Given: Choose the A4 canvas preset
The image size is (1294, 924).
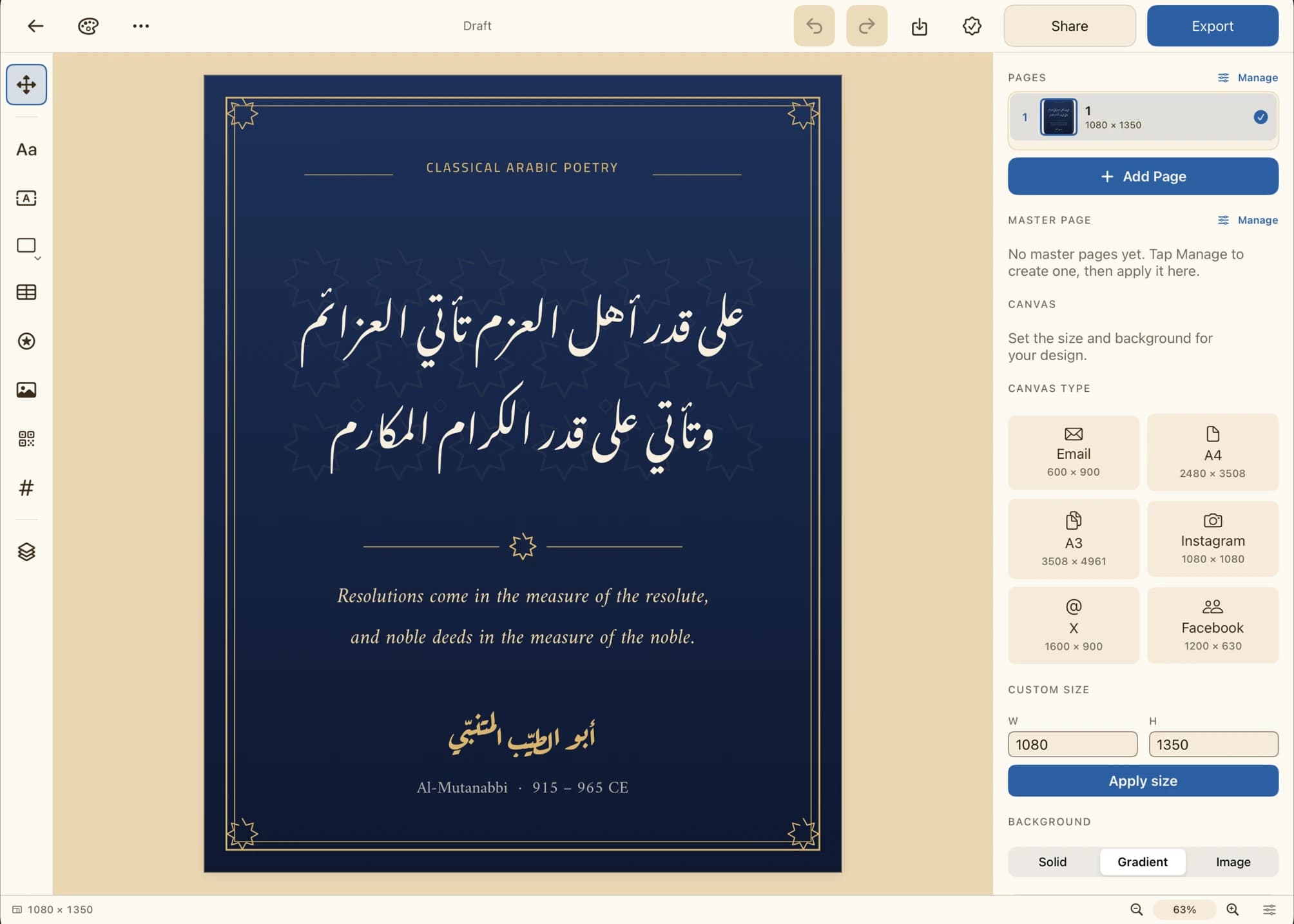Looking at the screenshot, I should point(1212,452).
